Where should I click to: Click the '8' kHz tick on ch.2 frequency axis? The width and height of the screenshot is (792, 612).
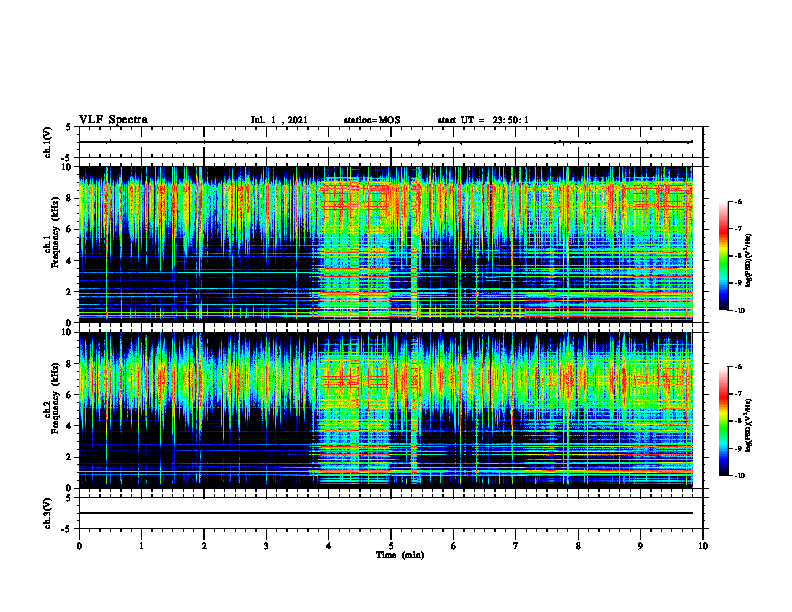coord(70,364)
